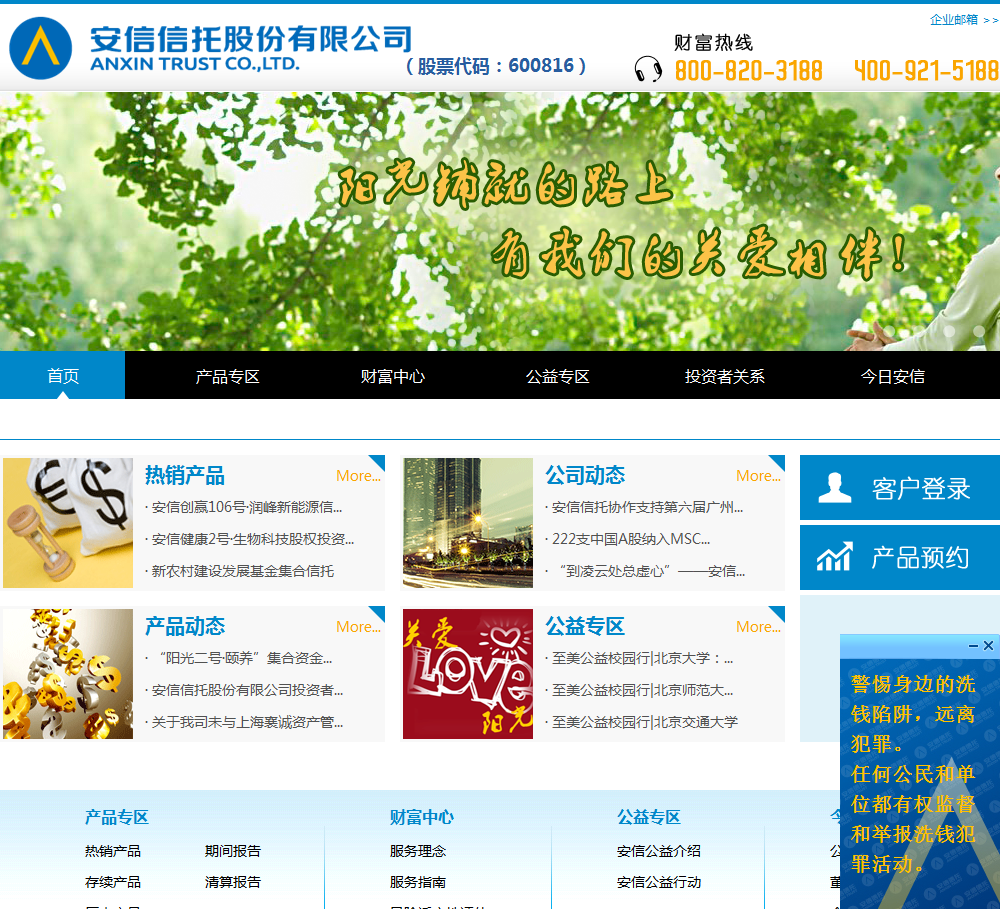Image resolution: width=1000 pixels, height=909 pixels.
Task: Click footer 清算报告 link
Action: click(233, 882)
